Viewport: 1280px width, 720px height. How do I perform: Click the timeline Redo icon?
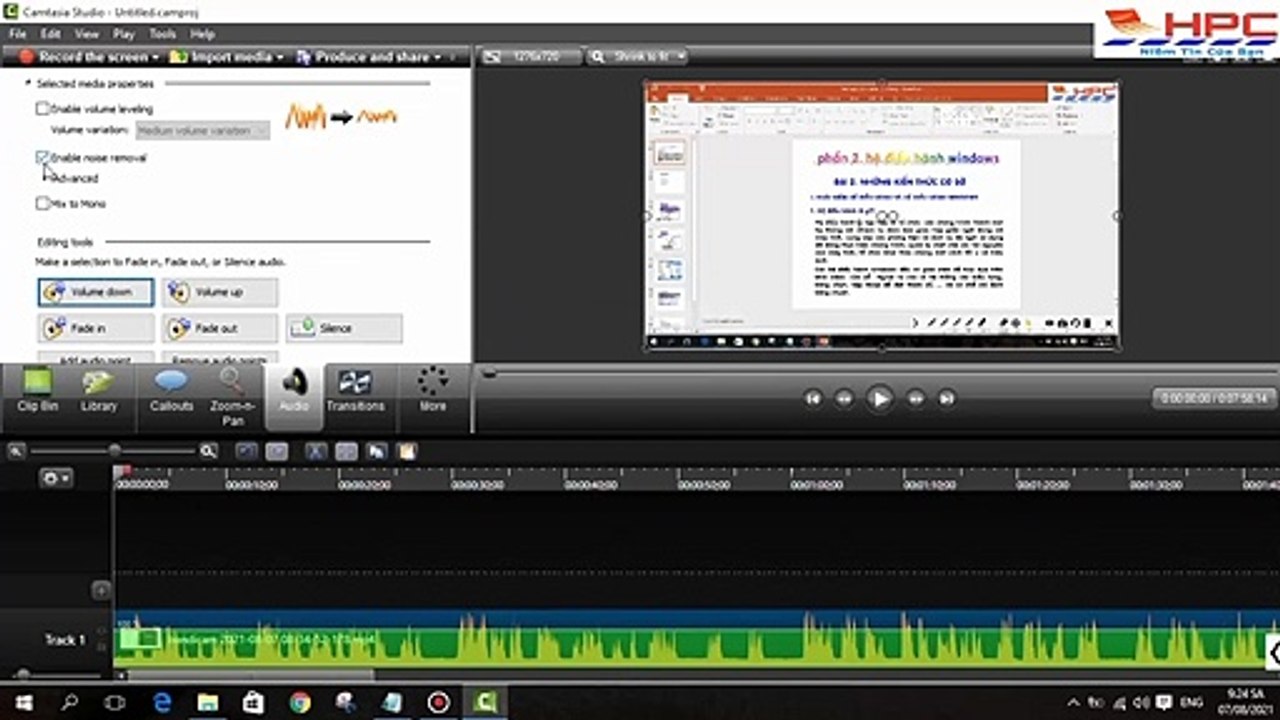click(x=277, y=452)
